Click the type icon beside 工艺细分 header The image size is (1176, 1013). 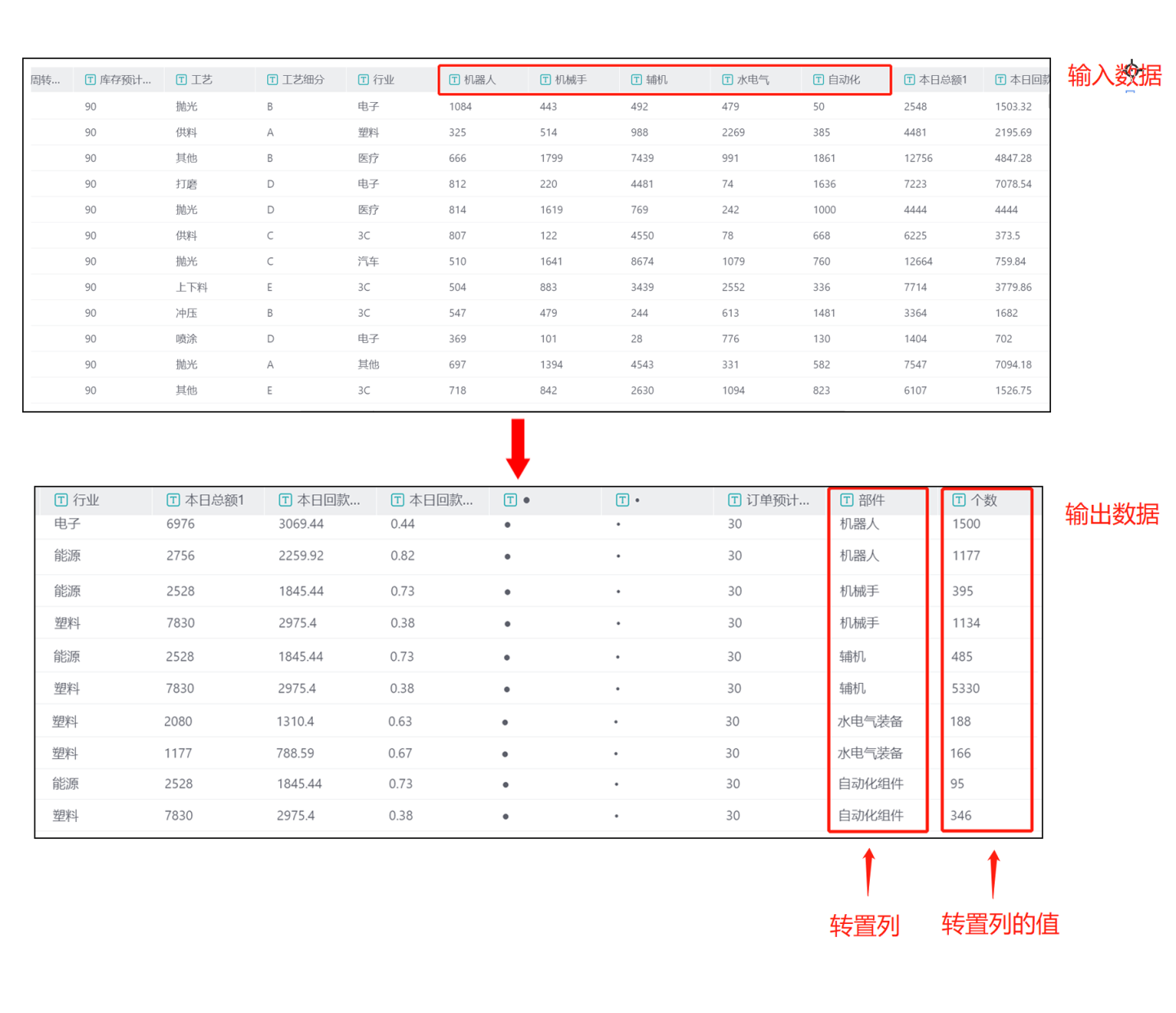pyautogui.click(x=272, y=80)
